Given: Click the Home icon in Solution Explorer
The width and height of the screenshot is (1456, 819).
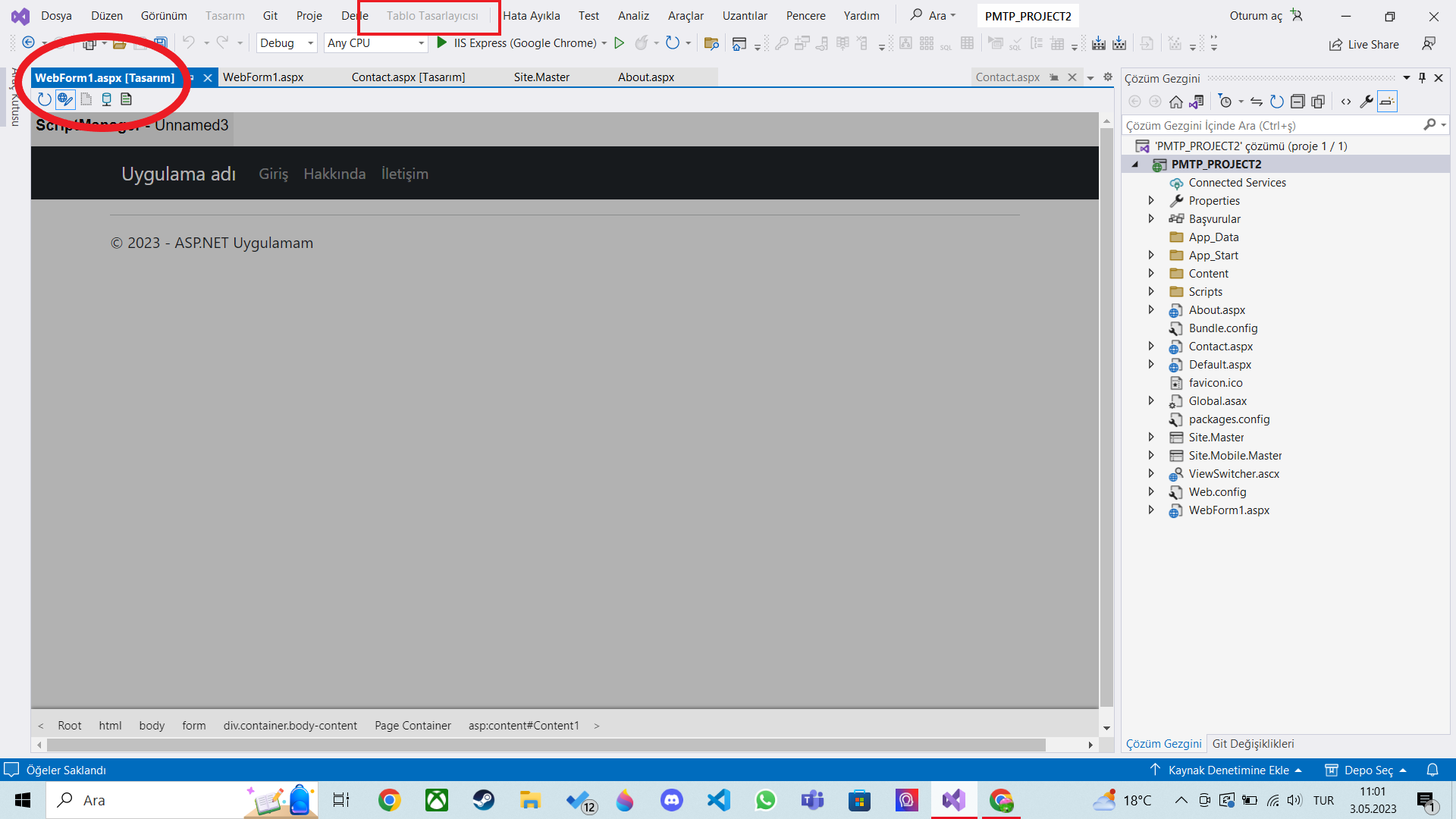Looking at the screenshot, I should [x=1175, y=102].
